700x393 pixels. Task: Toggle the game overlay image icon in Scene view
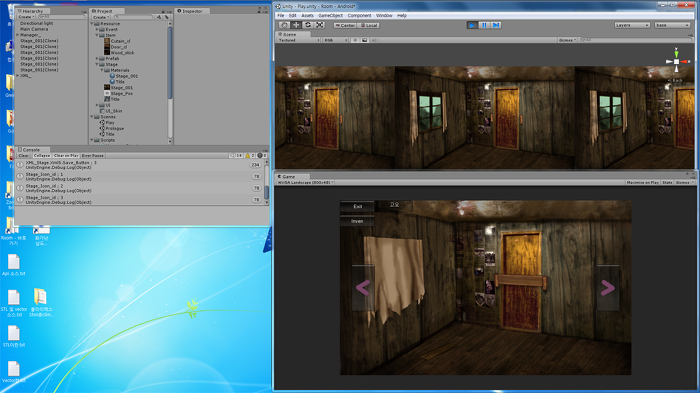[364, 40]
